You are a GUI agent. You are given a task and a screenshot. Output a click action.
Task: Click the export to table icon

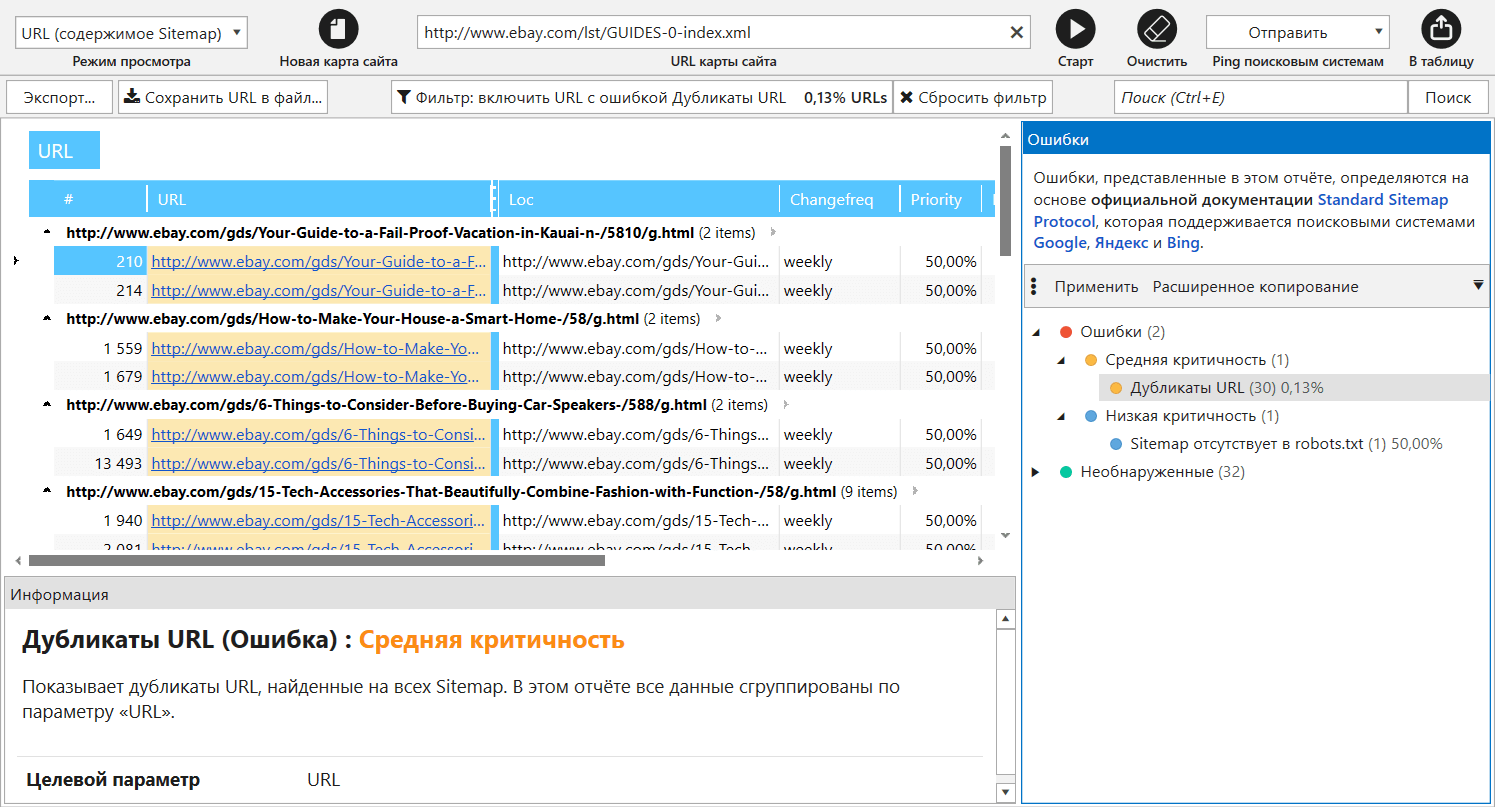(x=1440, y=29)
